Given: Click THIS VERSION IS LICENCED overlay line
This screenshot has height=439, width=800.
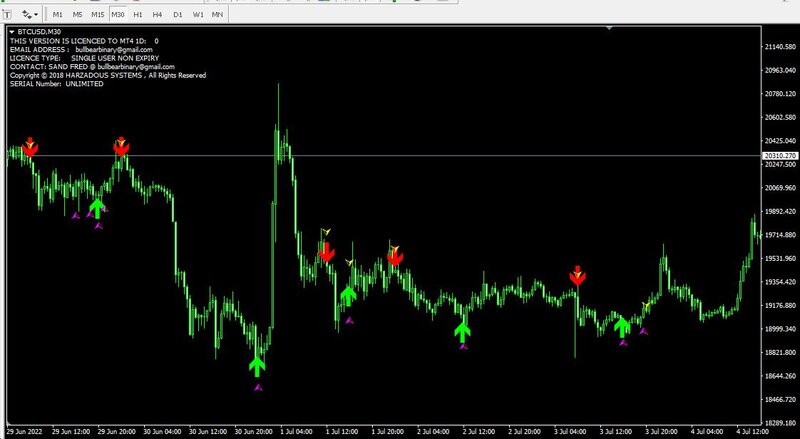Looking at the screenshot, I should point(84,41).
